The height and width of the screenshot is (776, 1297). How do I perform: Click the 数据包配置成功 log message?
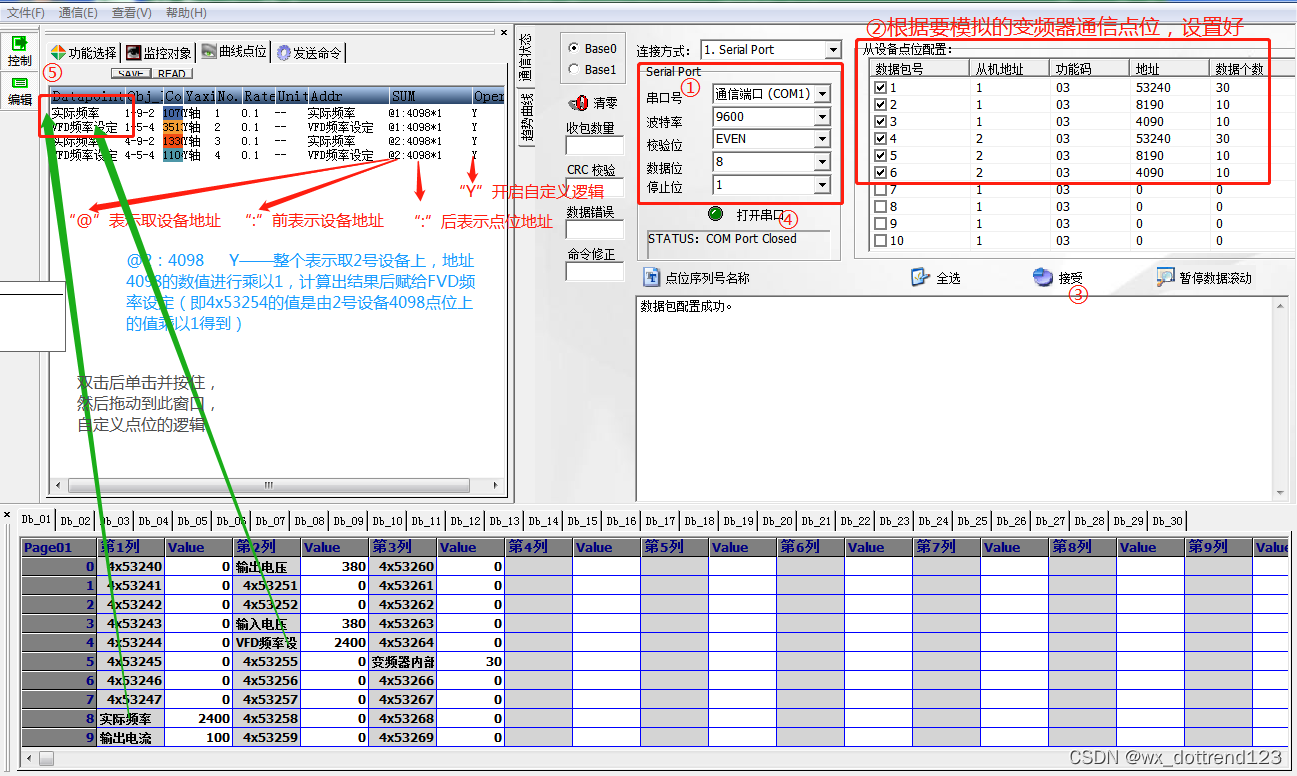(x=686, y=306)
